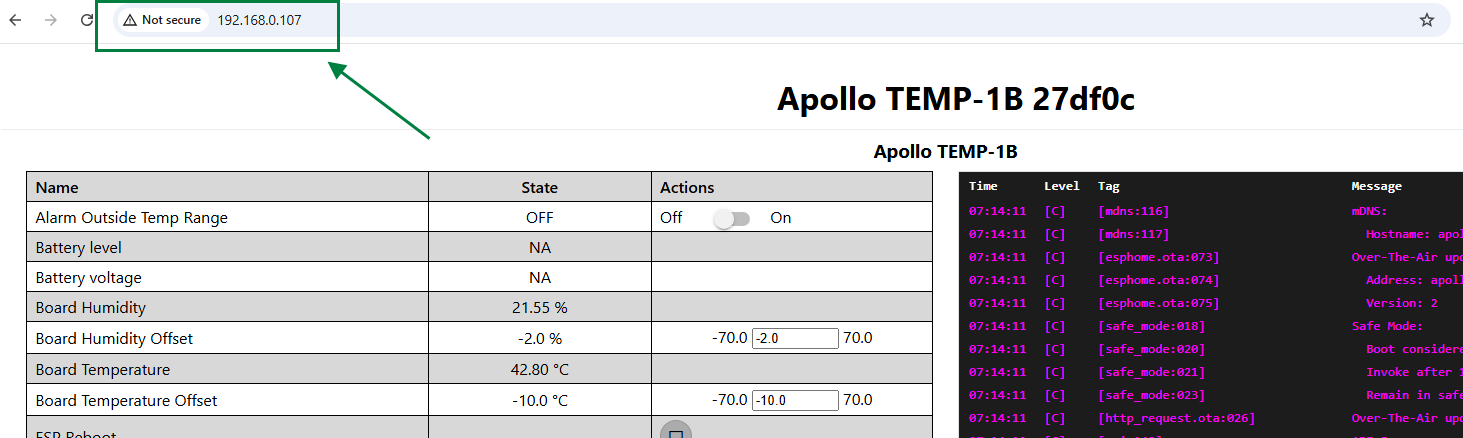Click the browser forward arrow
The height and width of the screenshot is (438, 1463).
[x=51, y=20]
